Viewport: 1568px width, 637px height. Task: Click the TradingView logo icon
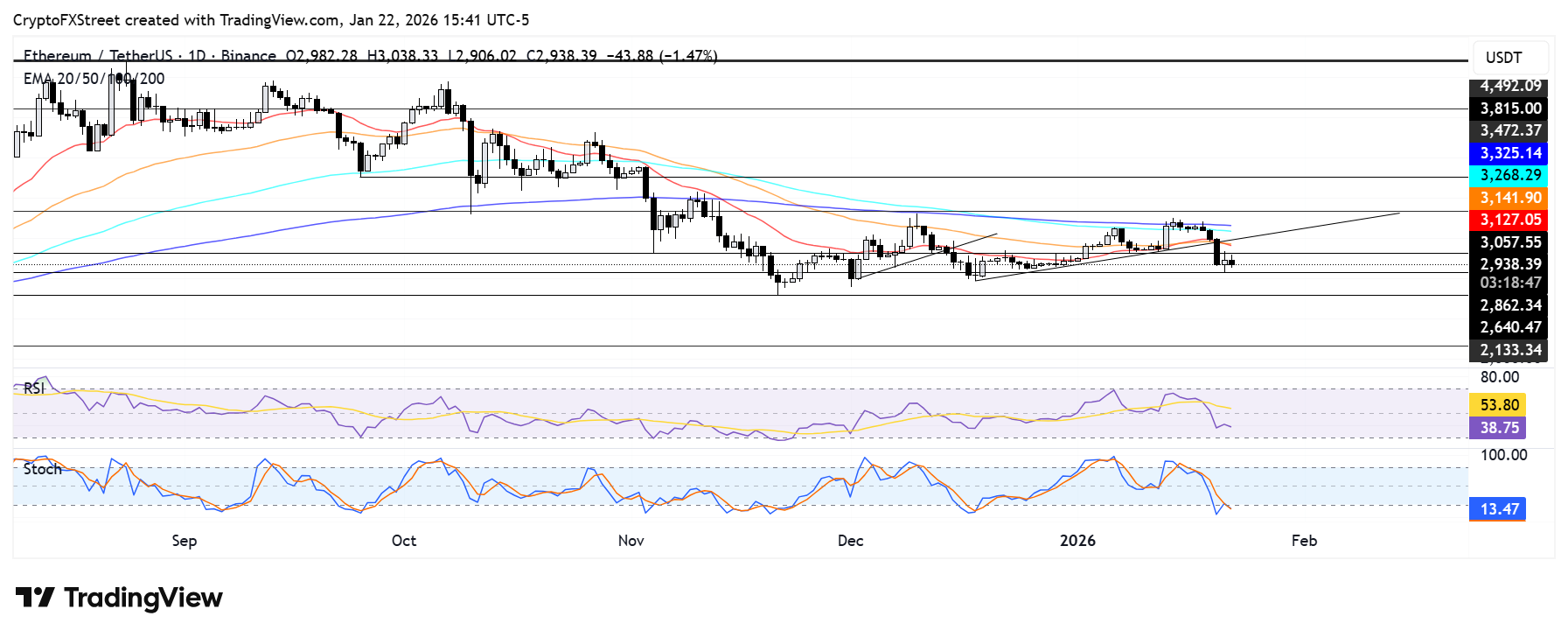point(35,598)
